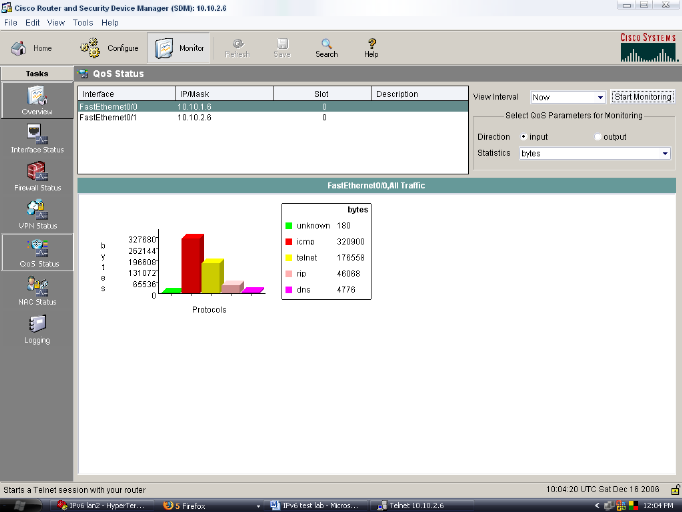Go to Home in the toolbar
Screen dimensions: 682x512
31,47
